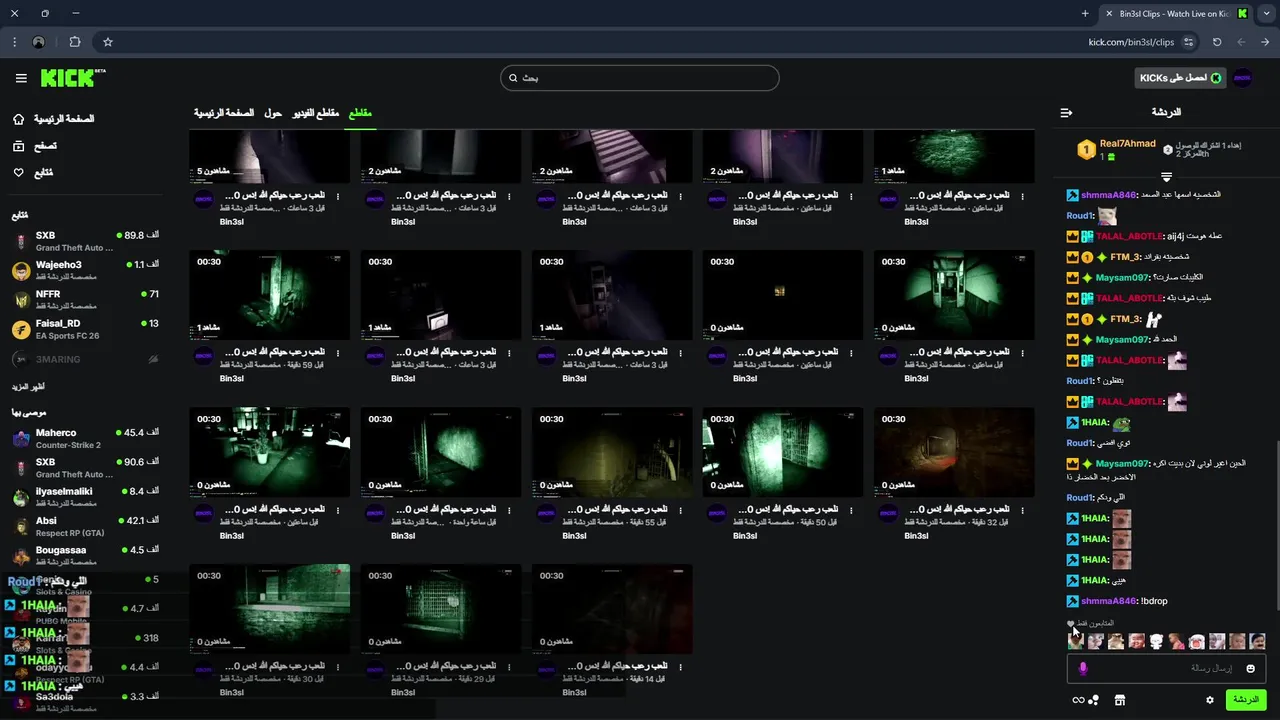
Task: Open the emoji picker smiley icon
Action: click(x=1250, y=668)
